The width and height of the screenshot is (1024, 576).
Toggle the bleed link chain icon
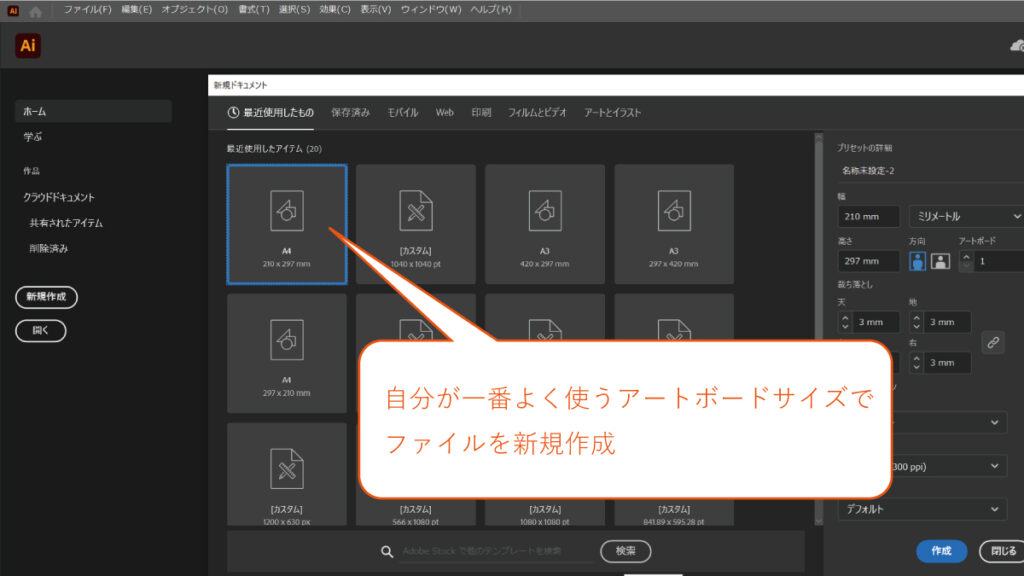point(993,342)
